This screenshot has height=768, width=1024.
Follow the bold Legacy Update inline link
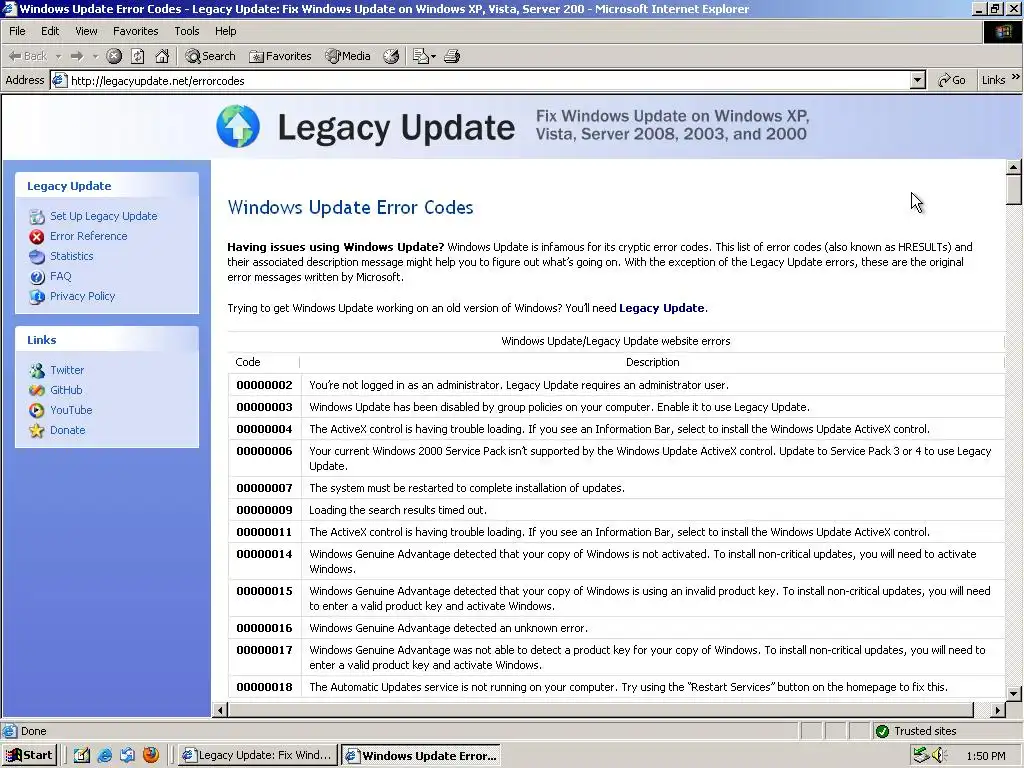pyautogui.click(x=662, y=308)
